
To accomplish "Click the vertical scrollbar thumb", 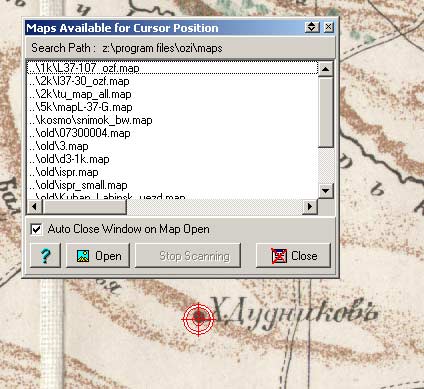I will click(326, 112).
